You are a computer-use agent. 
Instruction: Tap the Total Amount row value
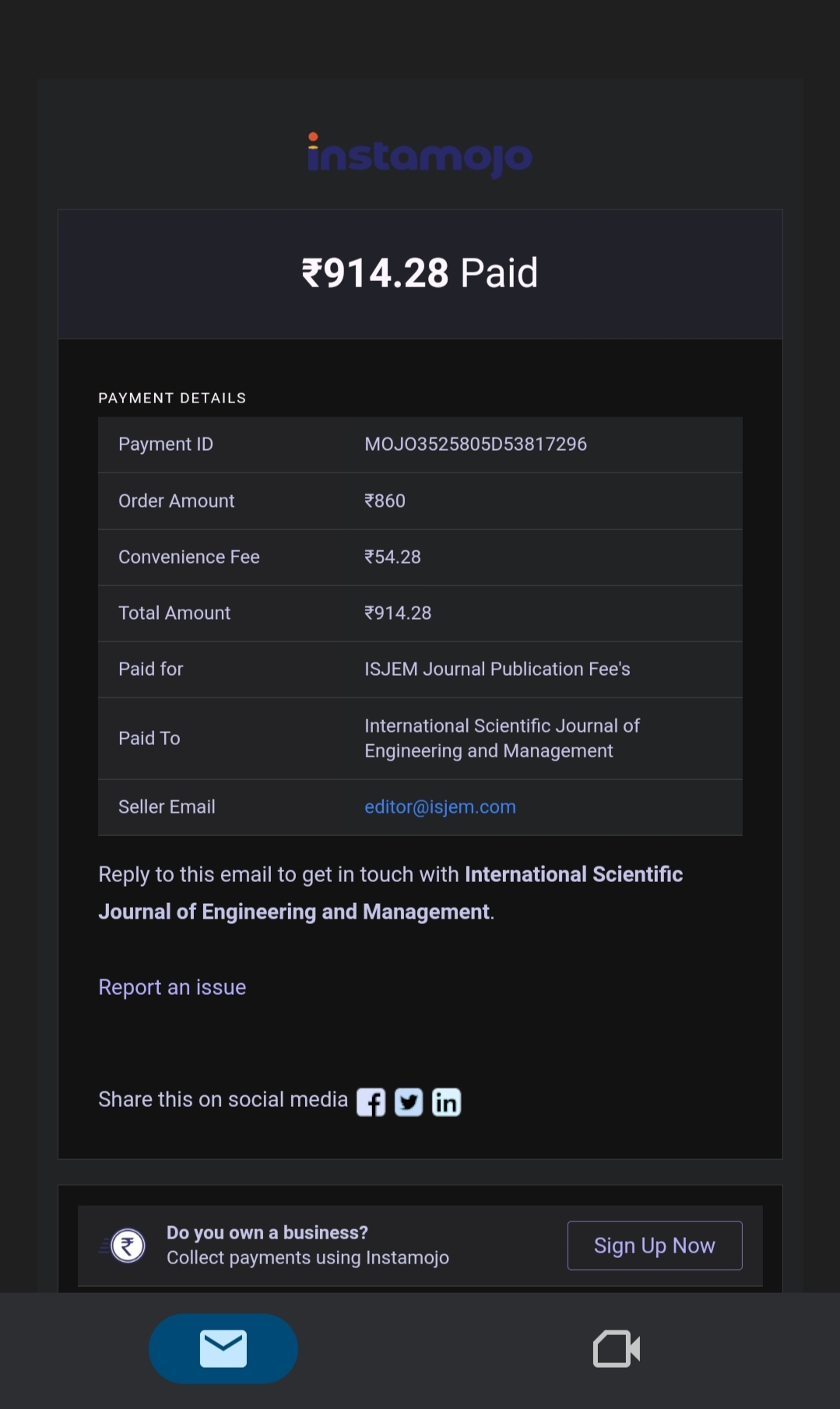tap(398, 613)
